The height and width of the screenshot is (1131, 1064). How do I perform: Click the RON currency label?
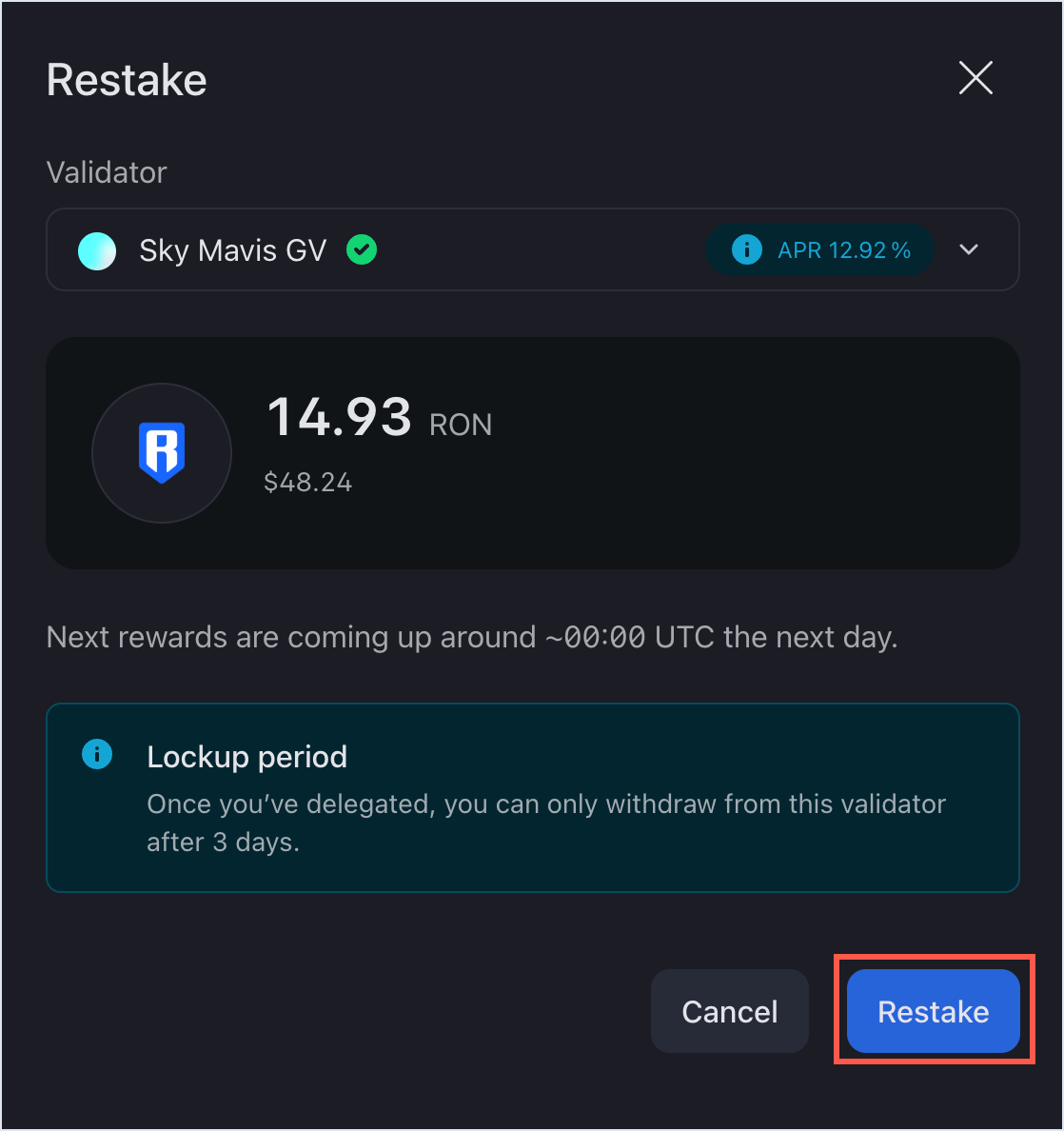coord(461,425)
